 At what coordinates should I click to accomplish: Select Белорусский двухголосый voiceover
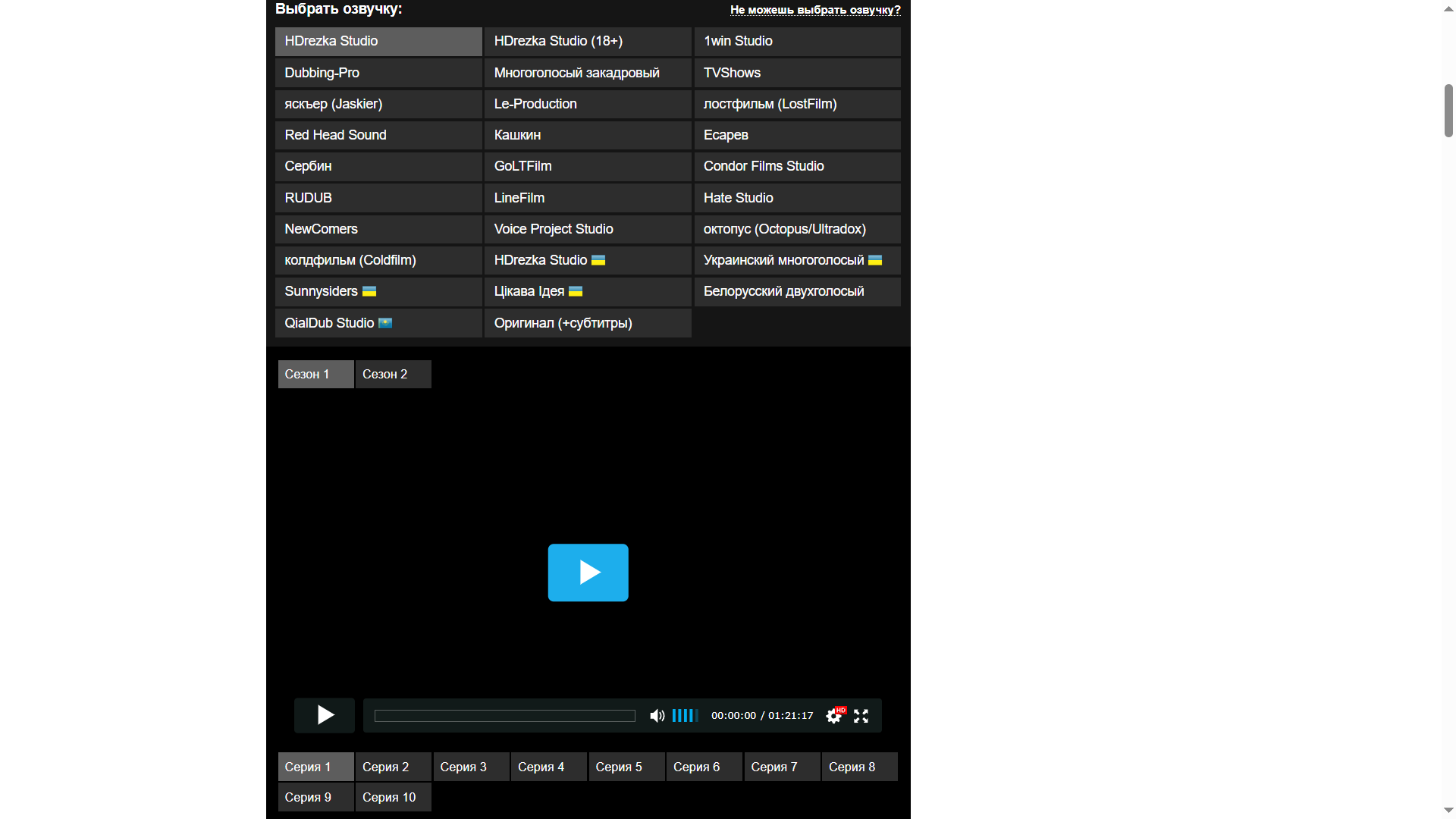coord(797,291)
